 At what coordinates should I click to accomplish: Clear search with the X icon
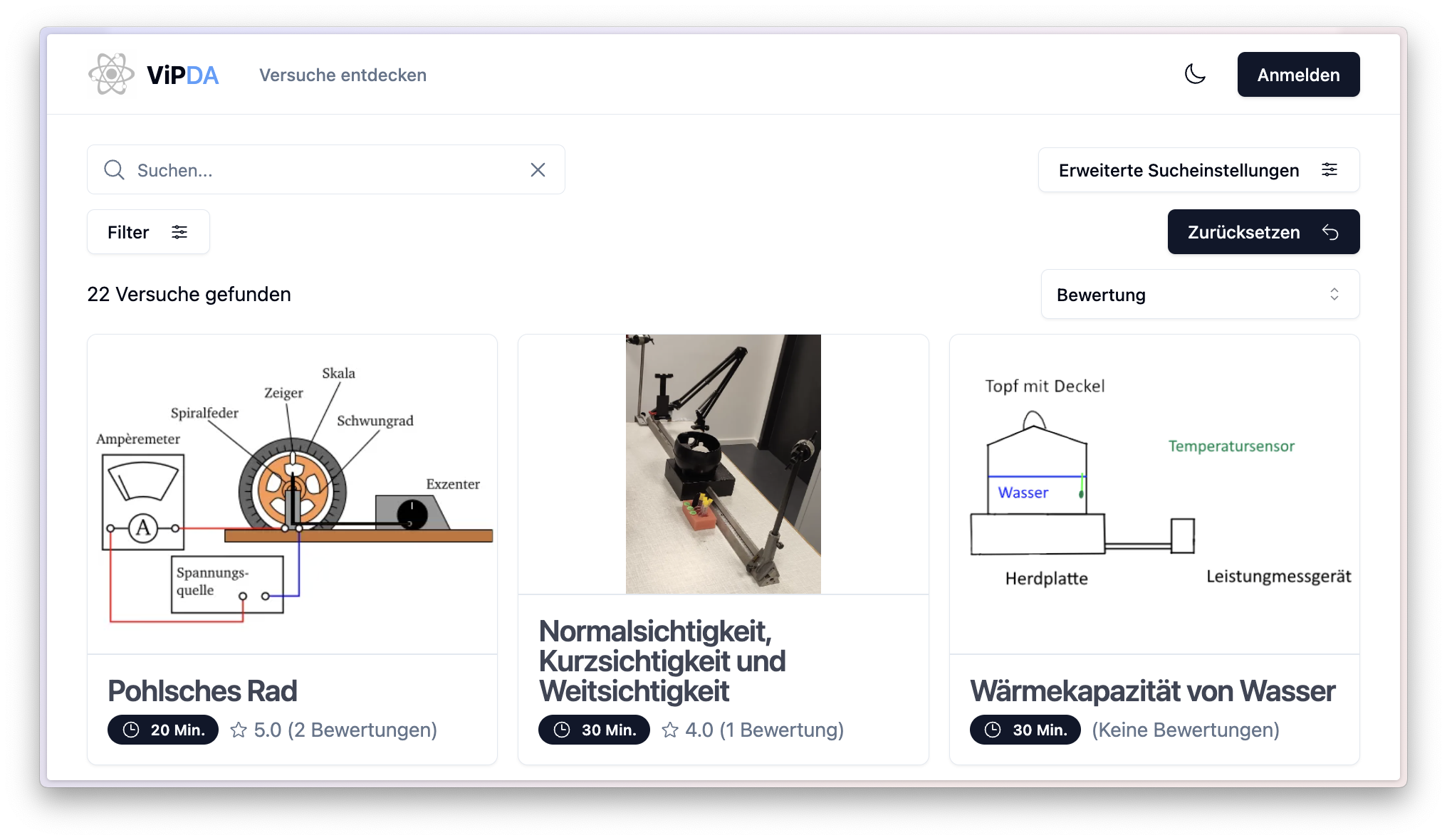pos(538,169)
